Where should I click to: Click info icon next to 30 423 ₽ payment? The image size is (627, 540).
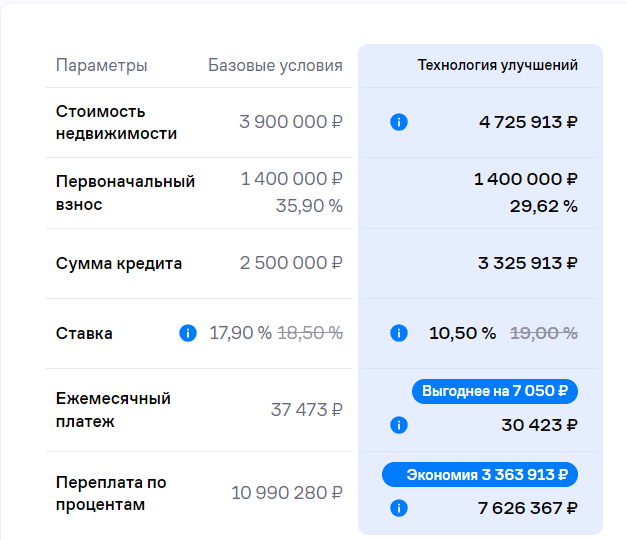pos(398,425)
